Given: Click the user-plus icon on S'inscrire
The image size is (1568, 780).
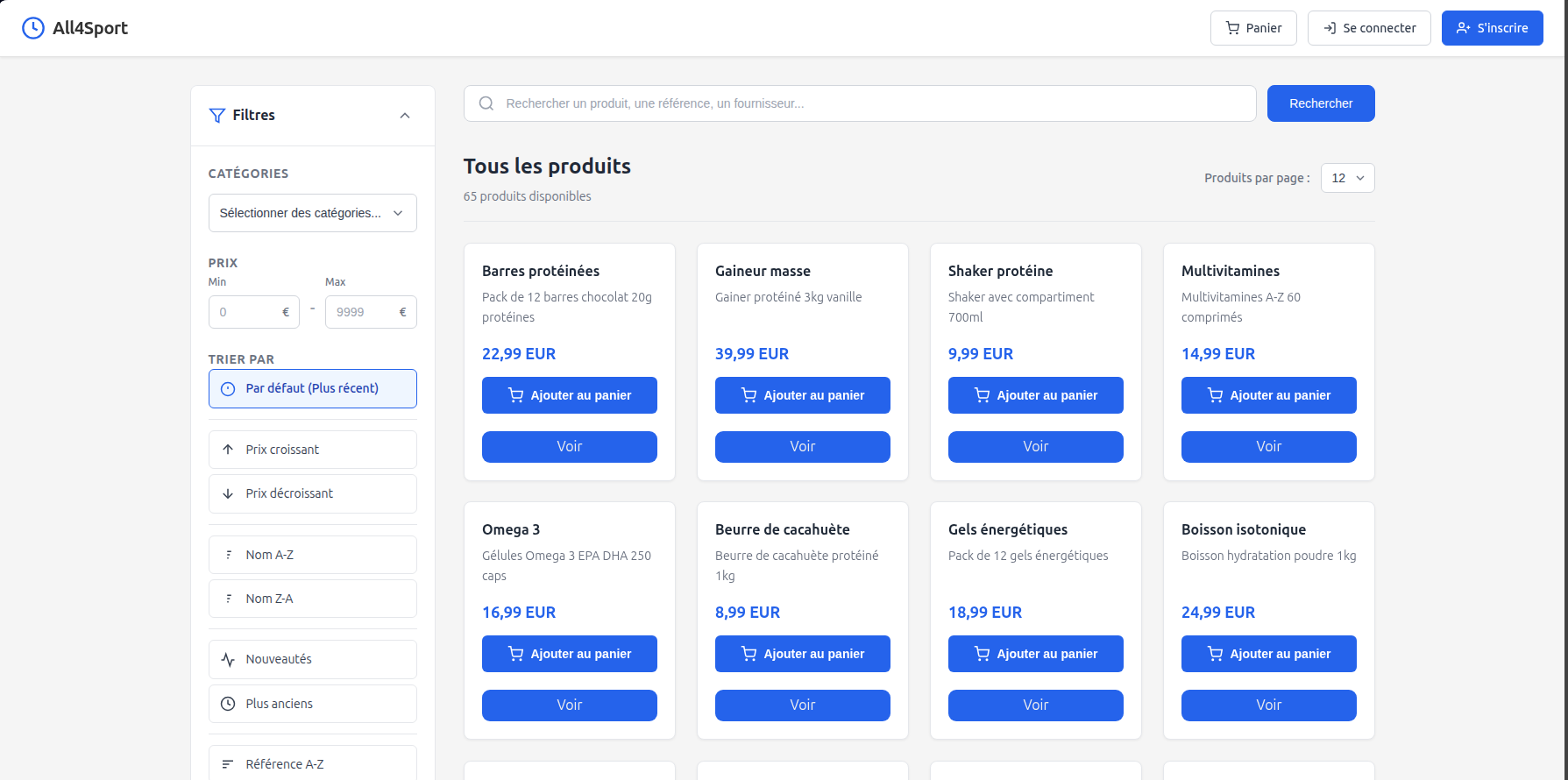Looking at the screenshot, I should click(1462, 28).
